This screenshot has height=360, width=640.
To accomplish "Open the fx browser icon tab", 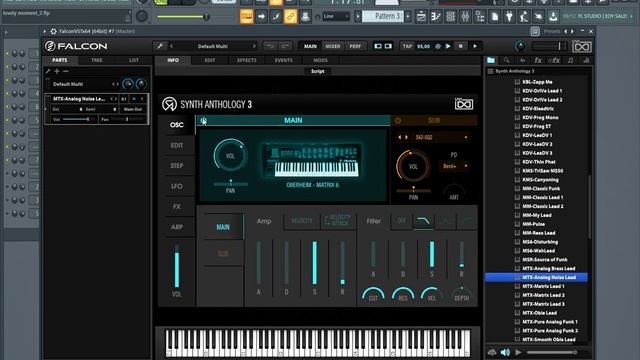I will click(538, 60).
